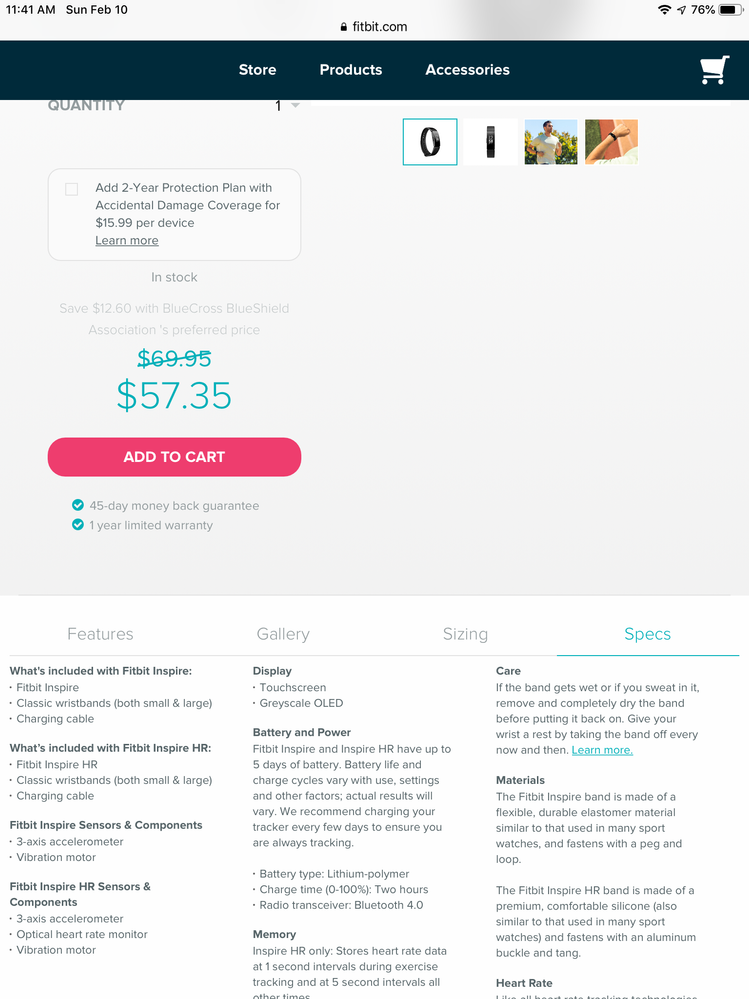Switch to the Gallery tab

pos(283,634)
